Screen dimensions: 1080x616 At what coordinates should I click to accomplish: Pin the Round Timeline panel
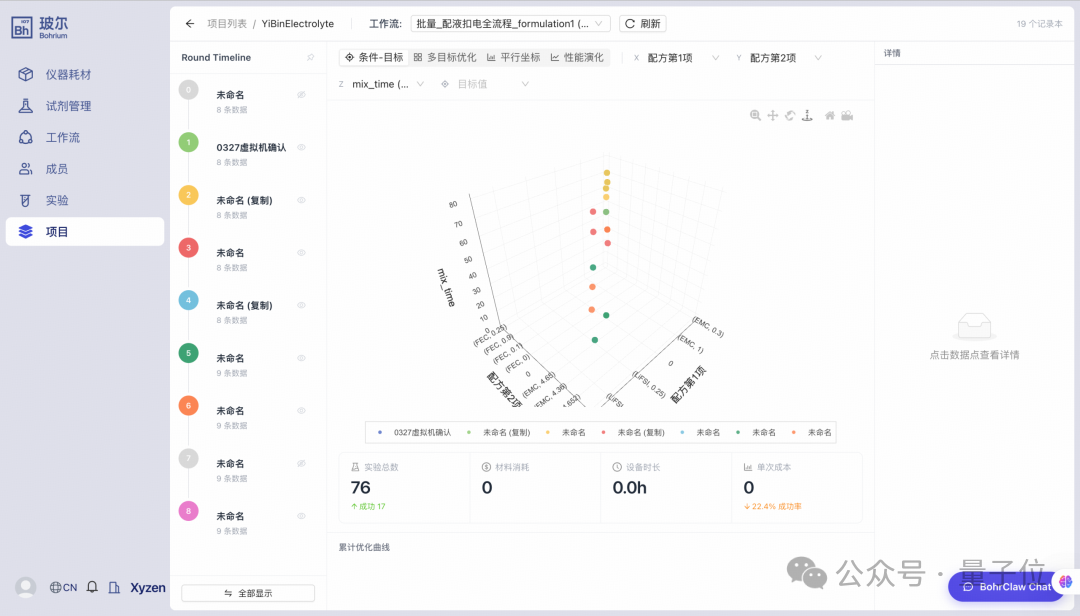coord(310,57)
